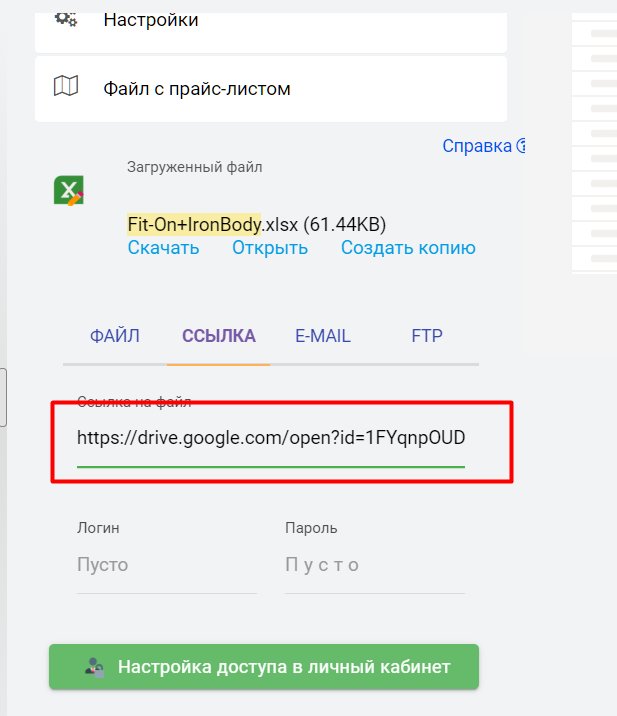Click the Открыть link
Image resolution: width=617 pixels, height=716 pixels.
pyautogui.click(x=270, y=248)
